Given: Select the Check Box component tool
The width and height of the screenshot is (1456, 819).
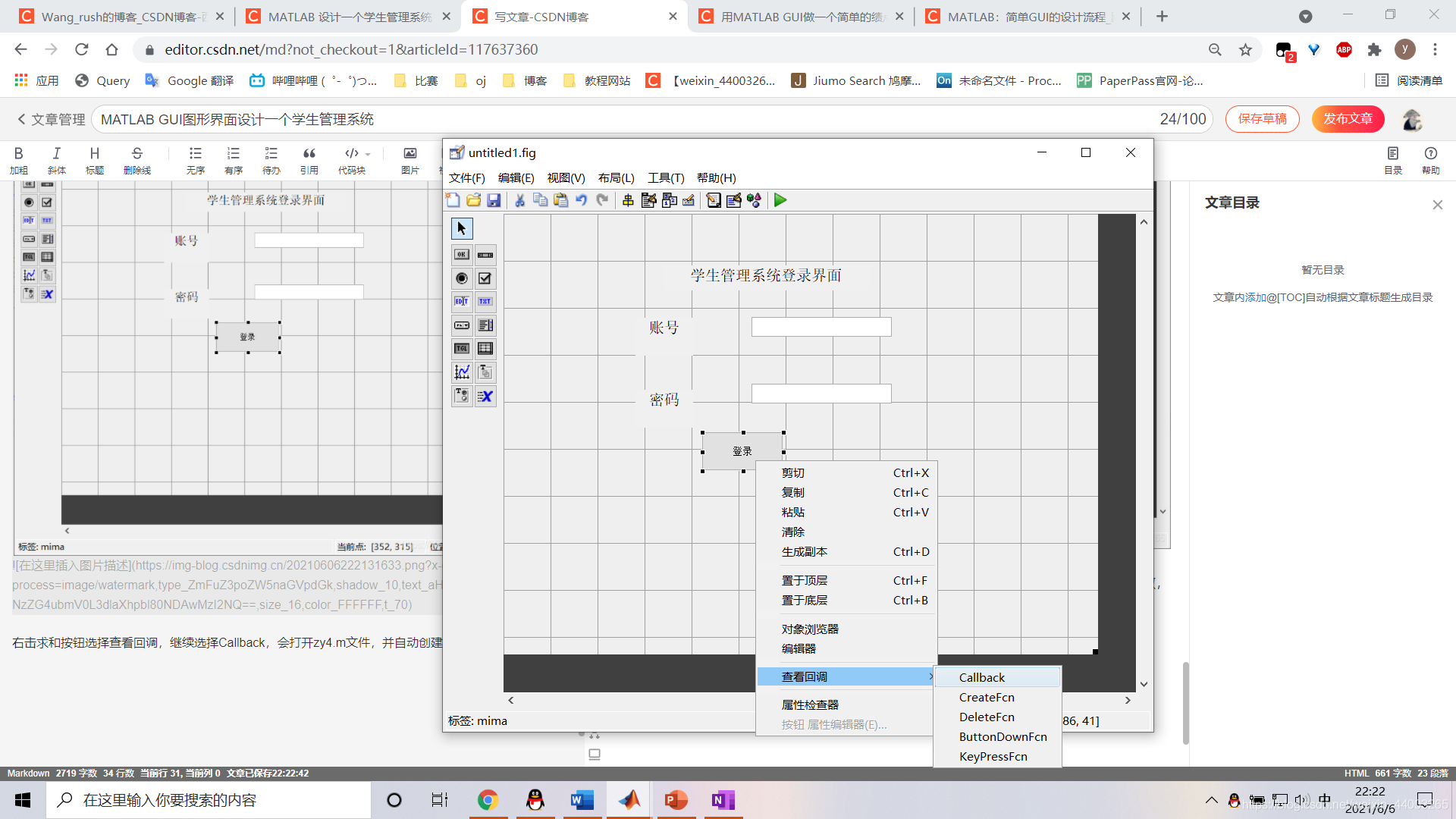Looking at the screenshot, I should [485, 278].
